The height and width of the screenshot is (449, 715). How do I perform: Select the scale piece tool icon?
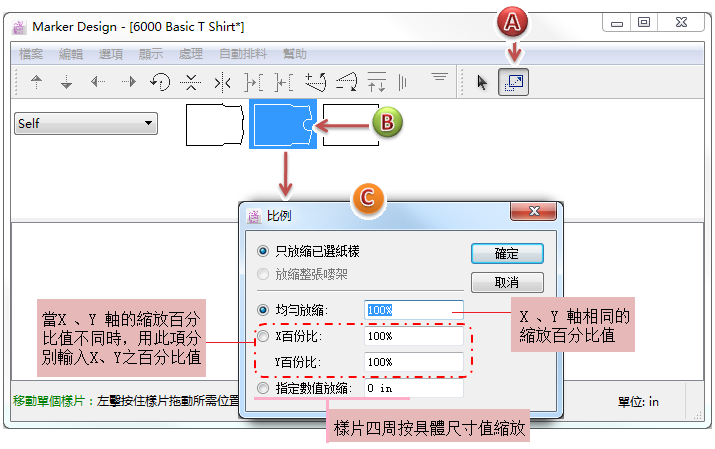pyautogui.click(x=513, y=82)
